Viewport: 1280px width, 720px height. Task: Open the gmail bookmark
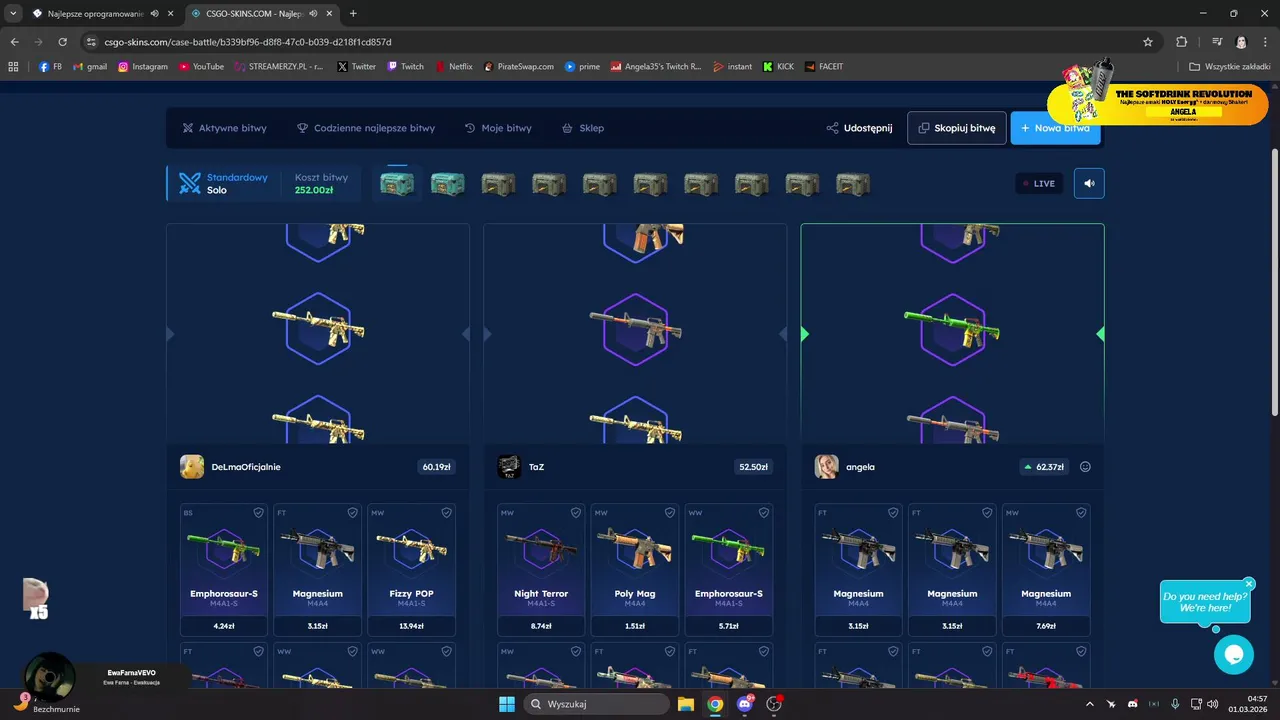(x=90, y=66)
